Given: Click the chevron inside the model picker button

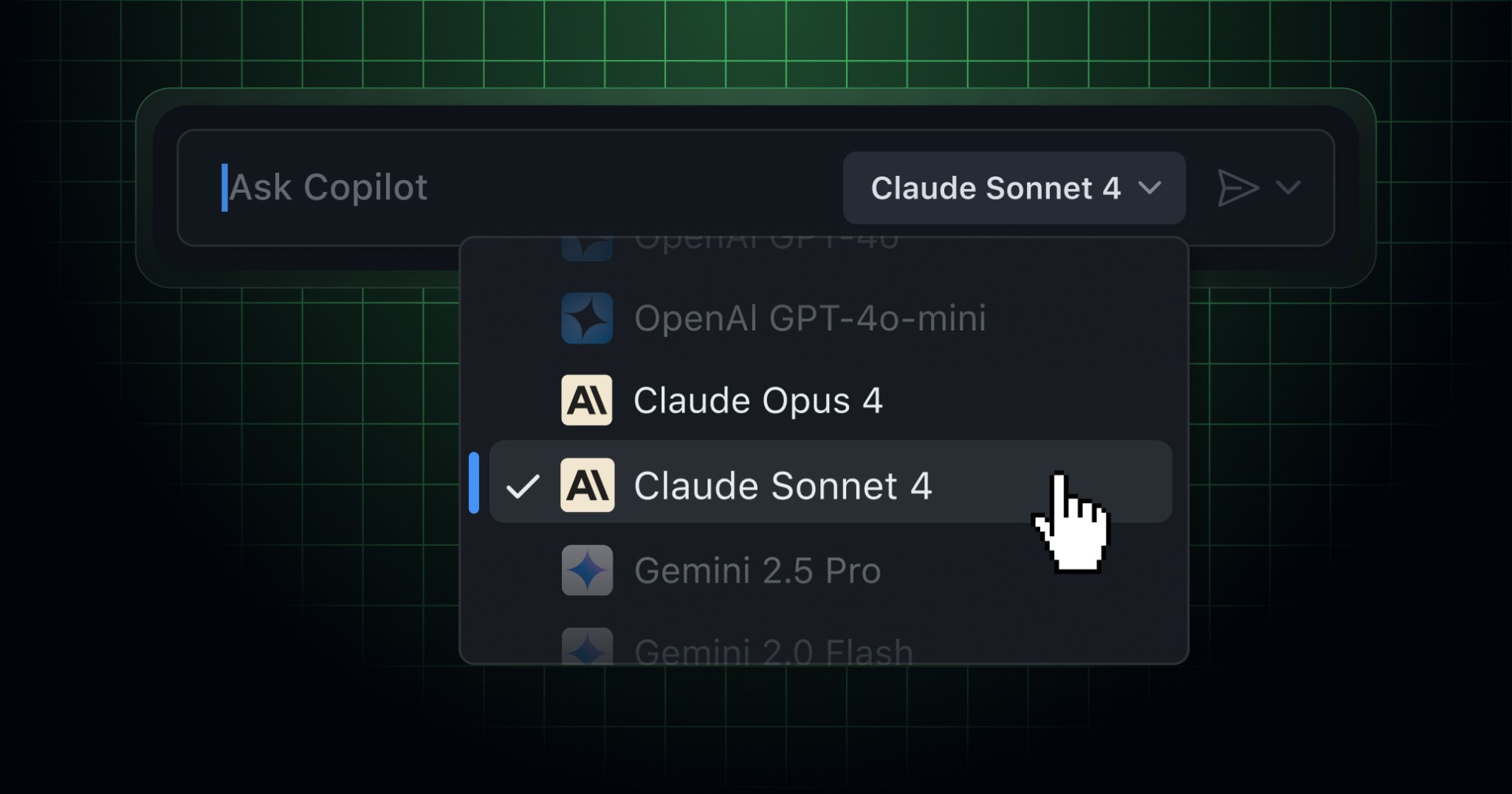Looking at the screenshot, I should pyautogui.click(x=1151, y=189).
